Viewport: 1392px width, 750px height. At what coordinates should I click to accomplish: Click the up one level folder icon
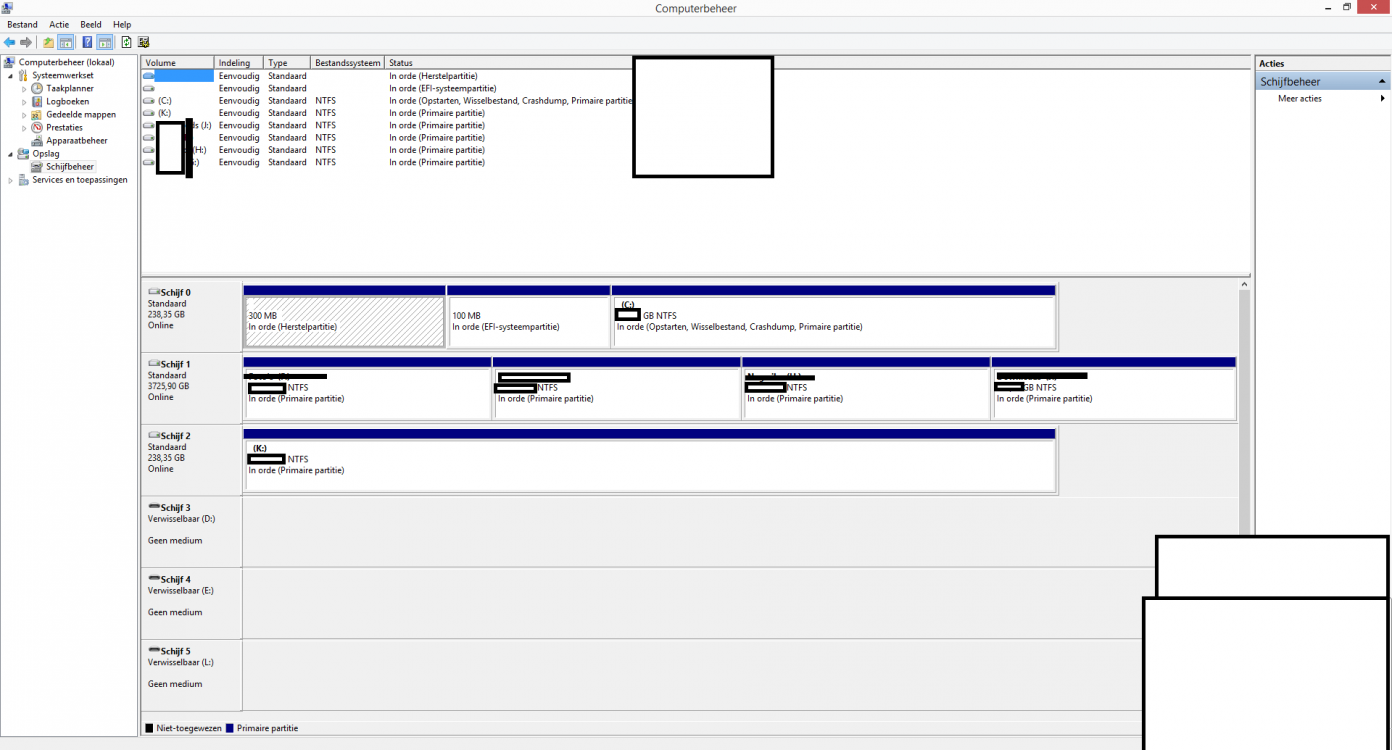point(48,42)
